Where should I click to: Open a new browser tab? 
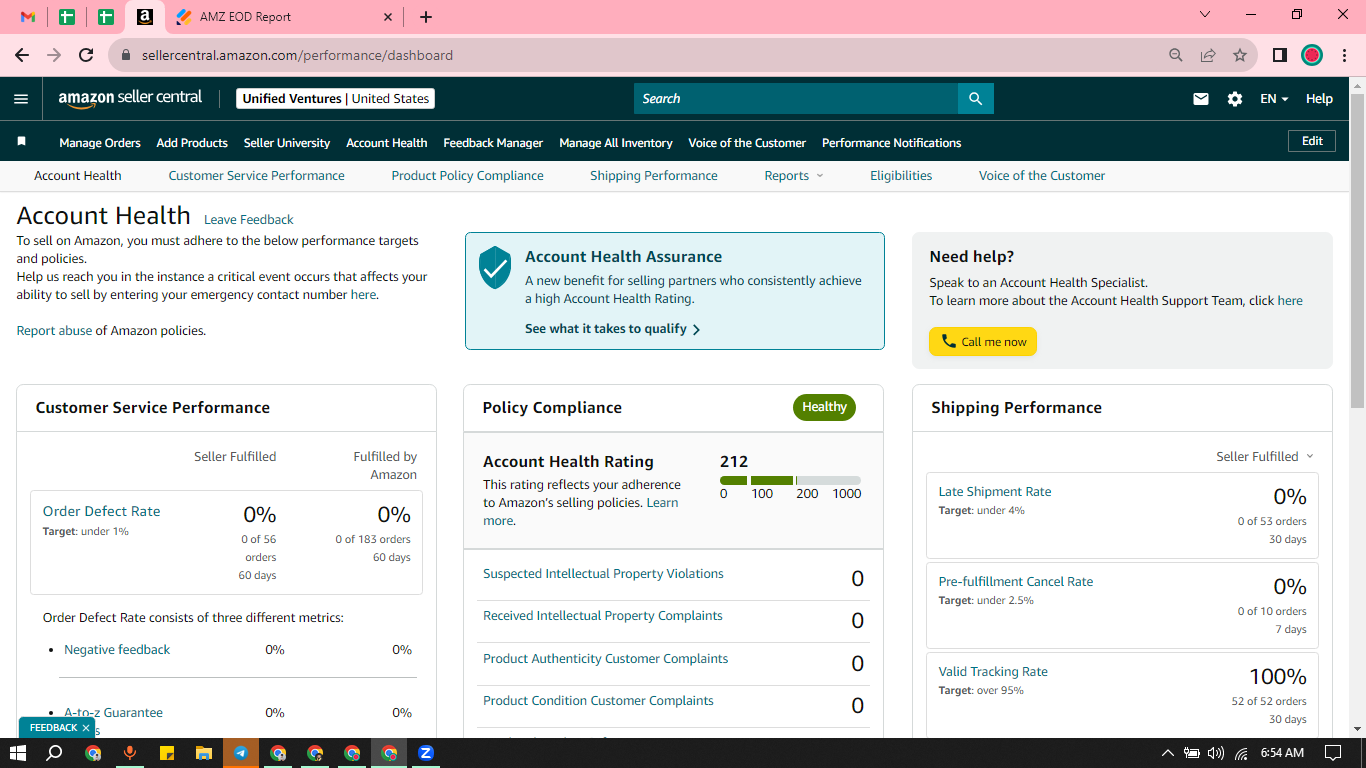tap(426, 17)
